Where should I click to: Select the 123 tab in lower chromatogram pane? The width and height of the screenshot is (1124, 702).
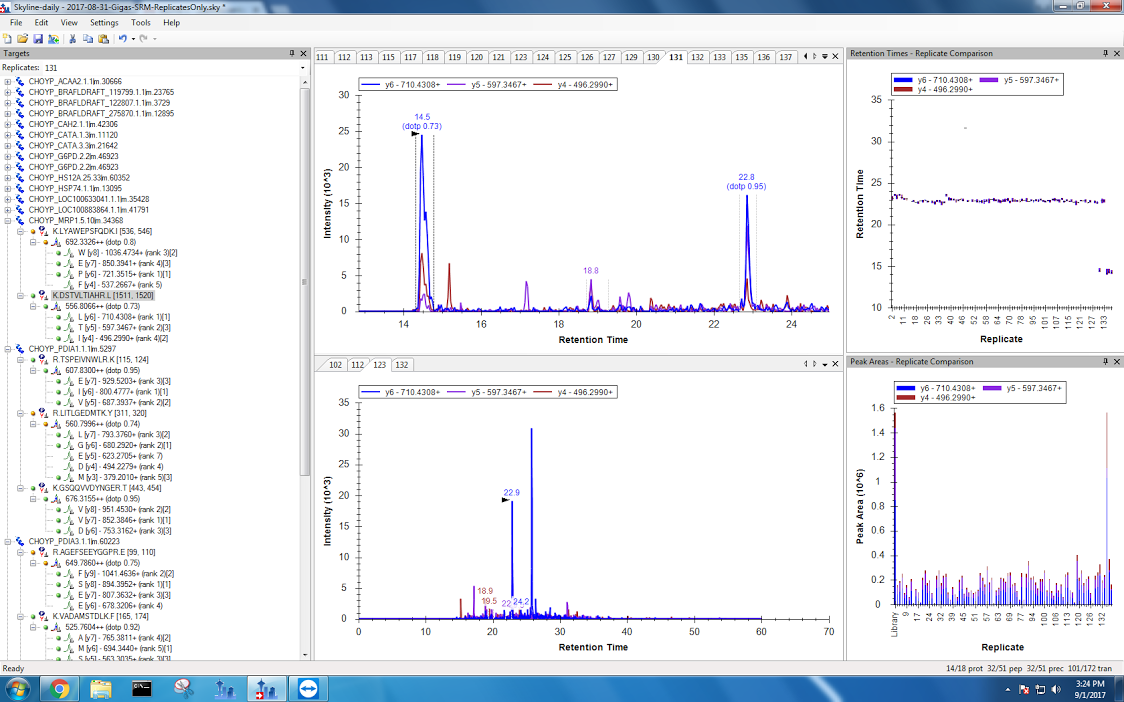[x=380, y=365]
